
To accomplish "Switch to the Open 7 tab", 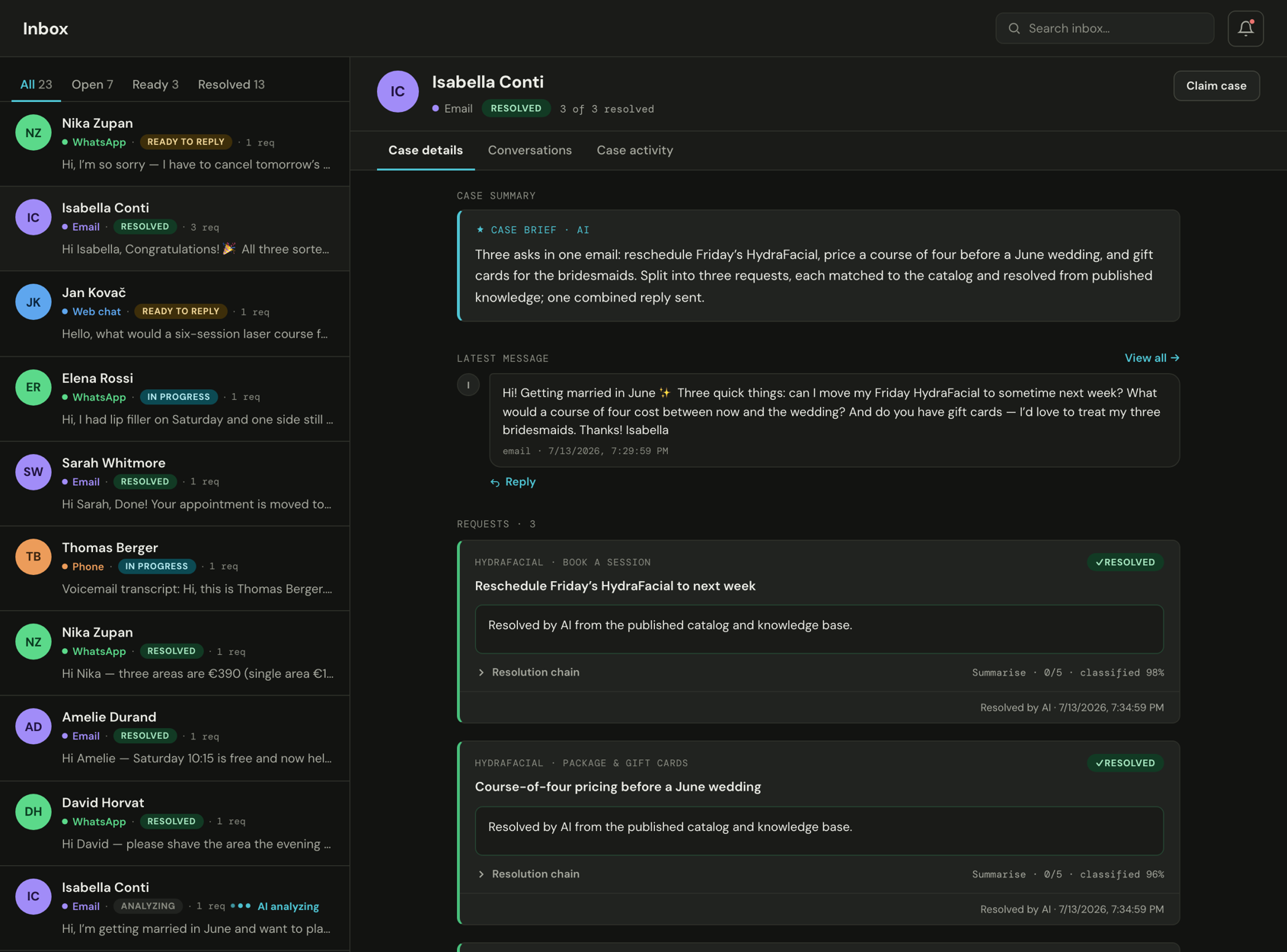I will pyautogui.click(x=92, y=85).
